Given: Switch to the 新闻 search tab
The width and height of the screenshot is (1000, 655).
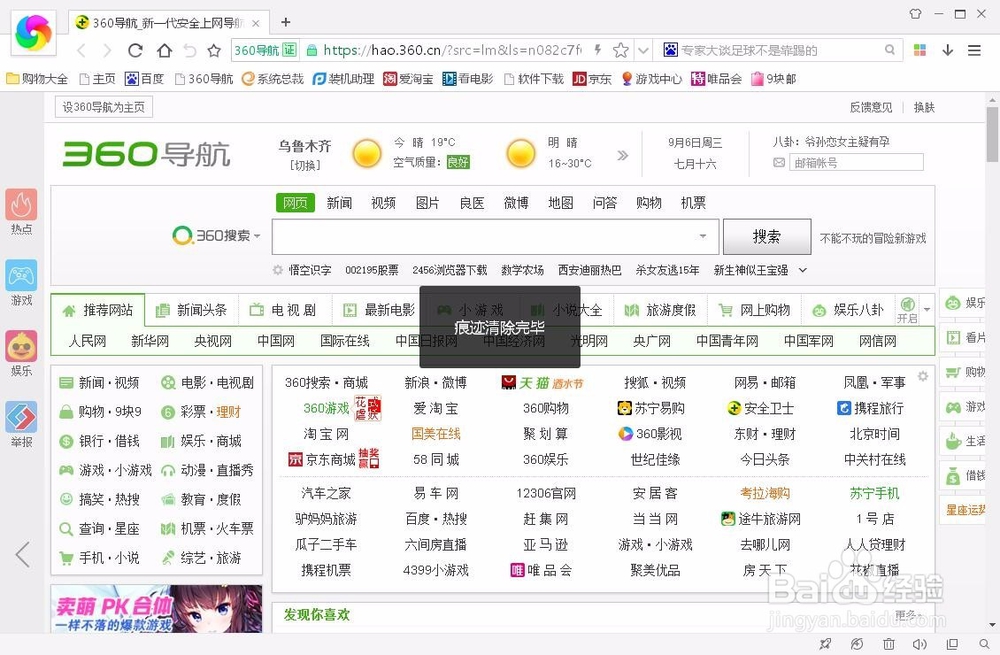Looking at the screenshot, I should coord(339,202).
